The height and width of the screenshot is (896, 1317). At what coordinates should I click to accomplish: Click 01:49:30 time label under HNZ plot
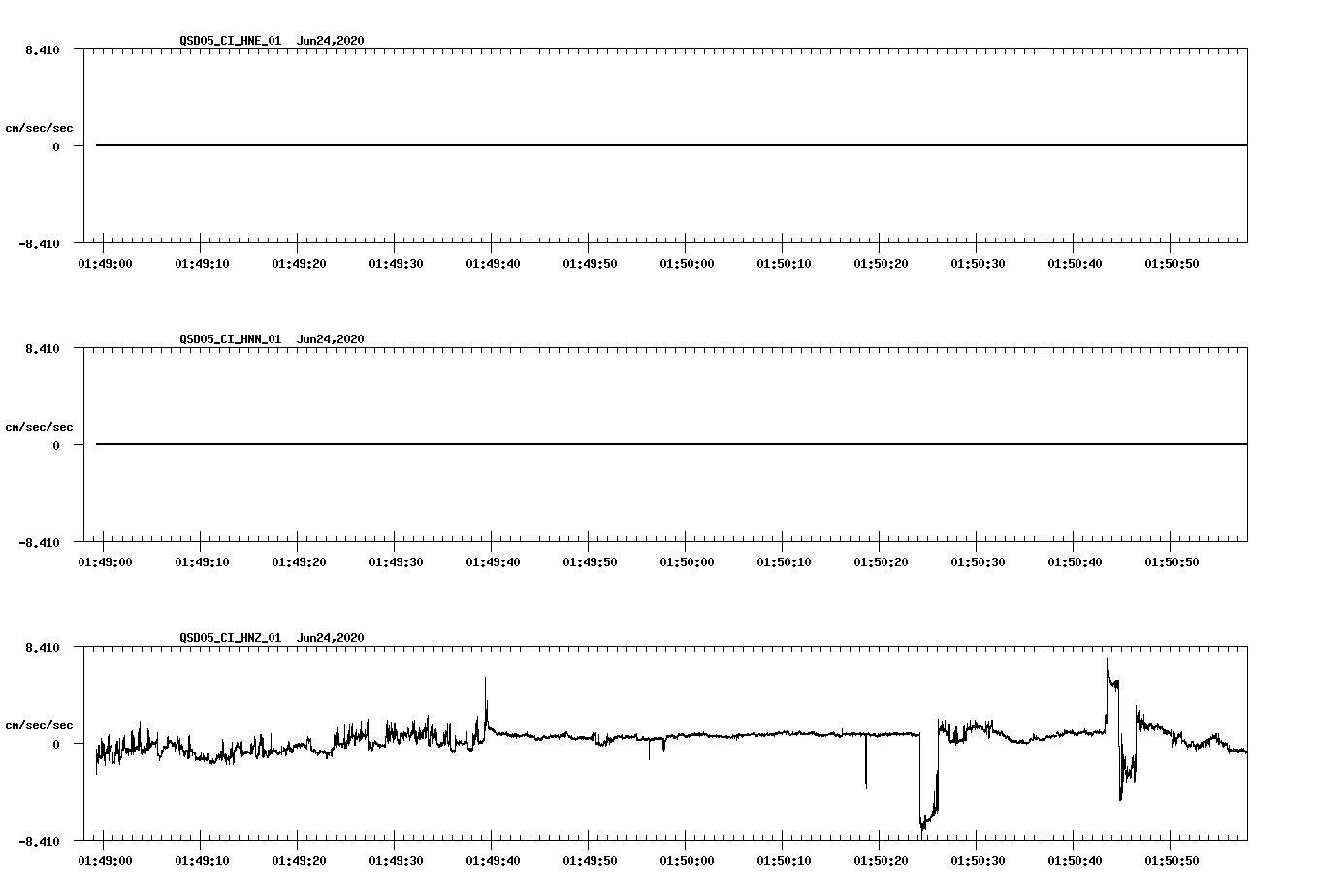pyautogui.click(x=396, y=861)
